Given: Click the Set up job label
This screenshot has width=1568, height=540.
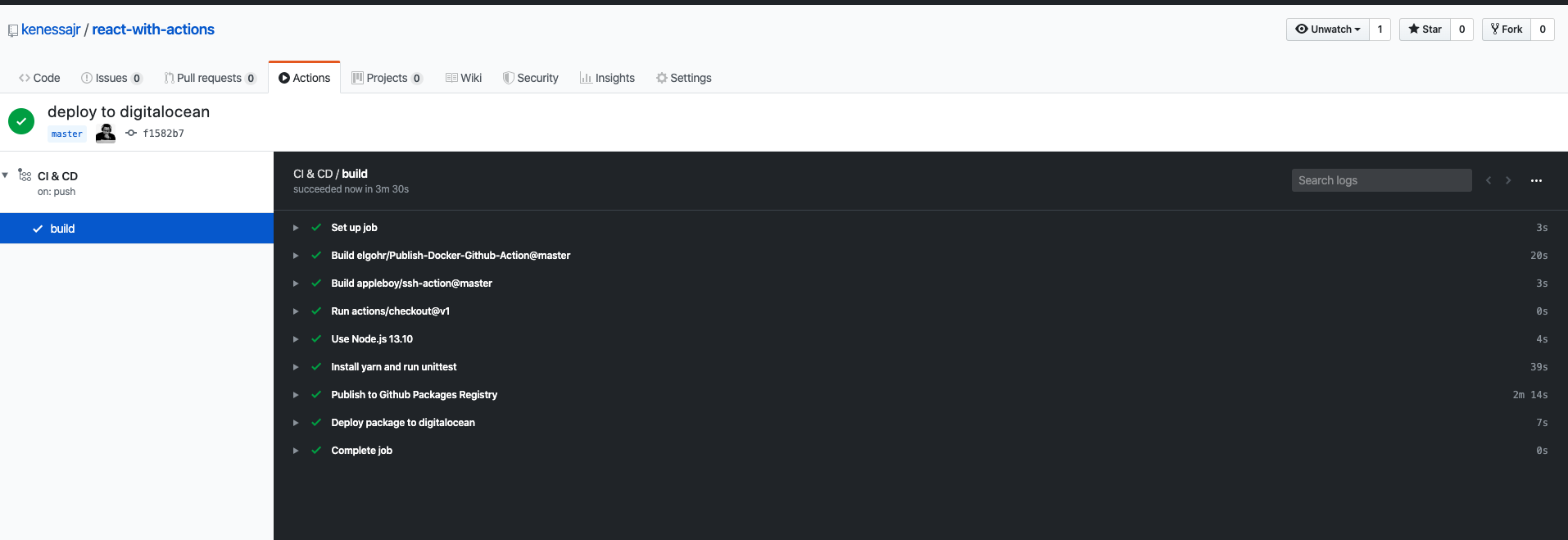Looking at the screenshot, I should click(354, 228).
